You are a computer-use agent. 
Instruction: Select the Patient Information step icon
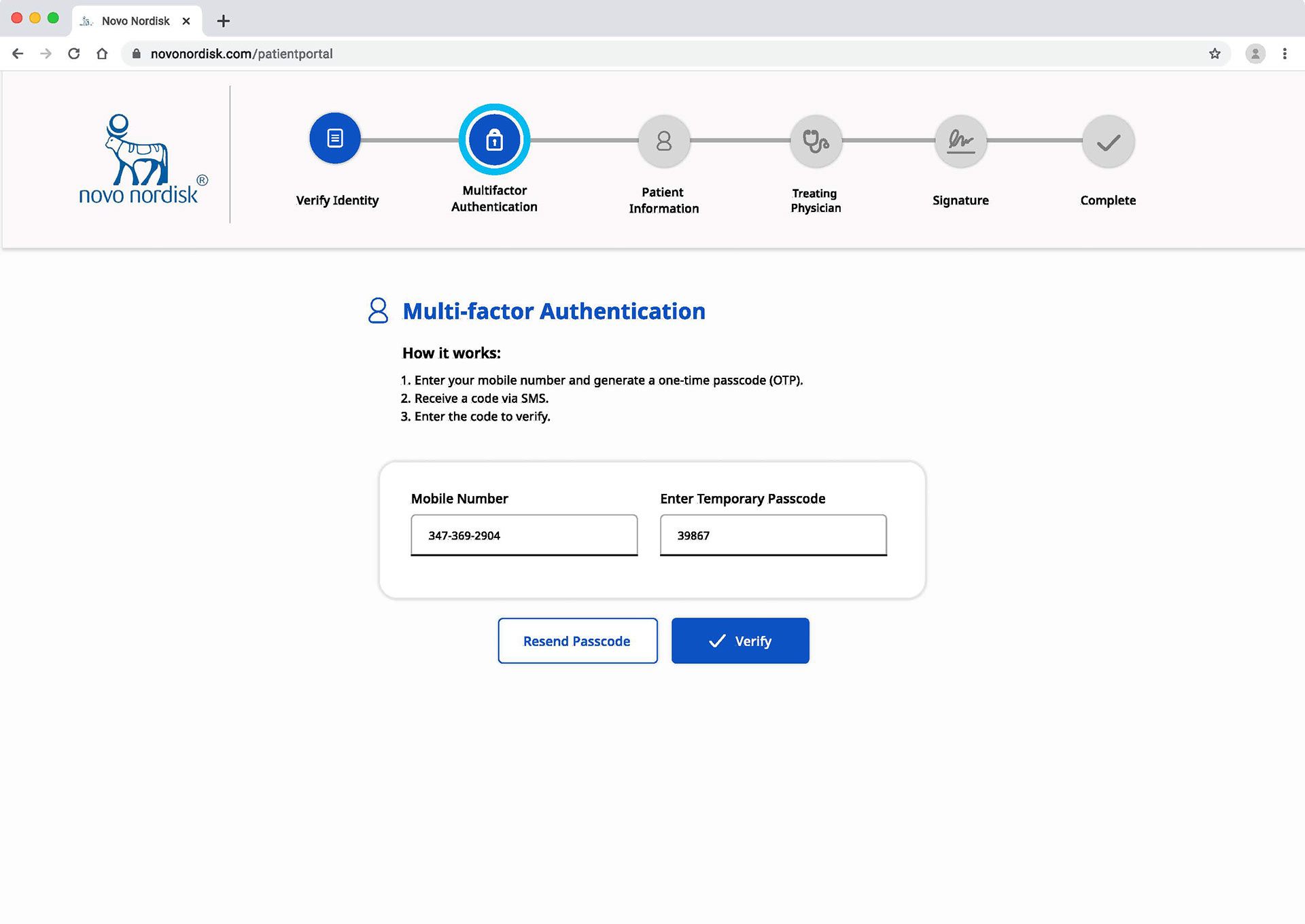664,141
